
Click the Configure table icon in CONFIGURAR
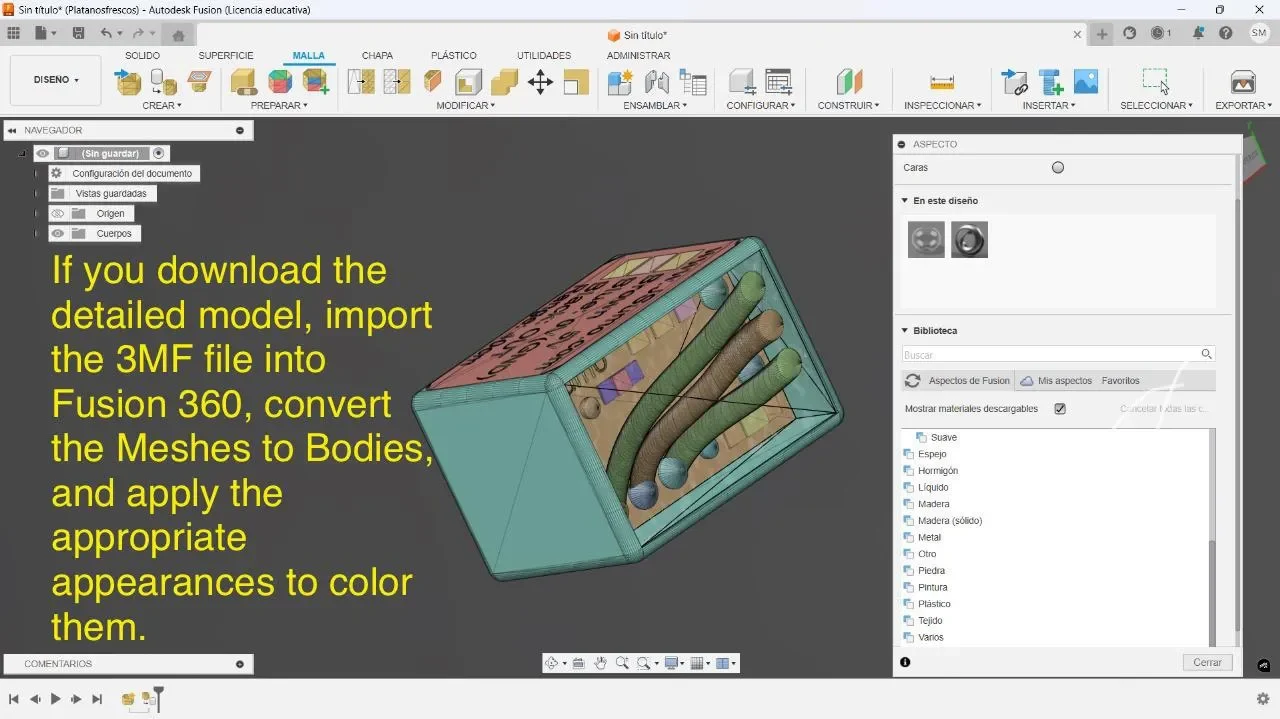pos(778,82)
